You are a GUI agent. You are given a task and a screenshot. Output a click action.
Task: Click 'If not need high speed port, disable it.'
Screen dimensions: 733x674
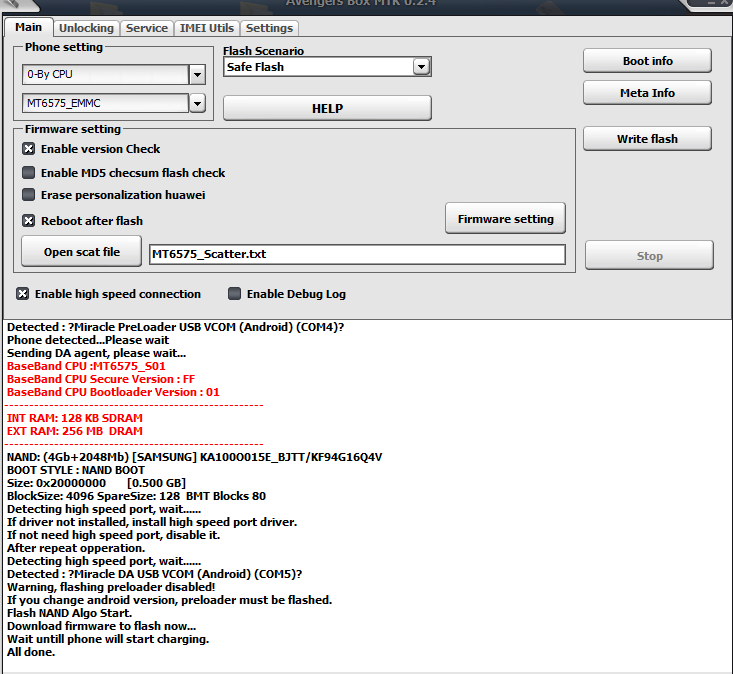(x=113, y=535)
